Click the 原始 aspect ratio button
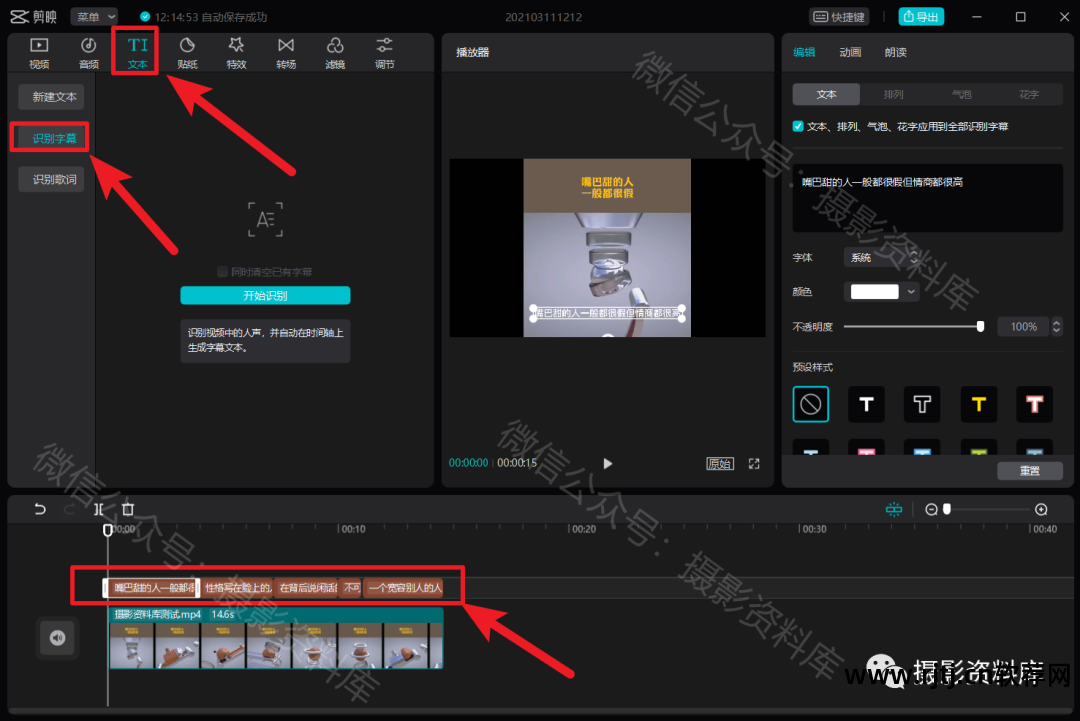1080x721 pixels. pos(720,463)
